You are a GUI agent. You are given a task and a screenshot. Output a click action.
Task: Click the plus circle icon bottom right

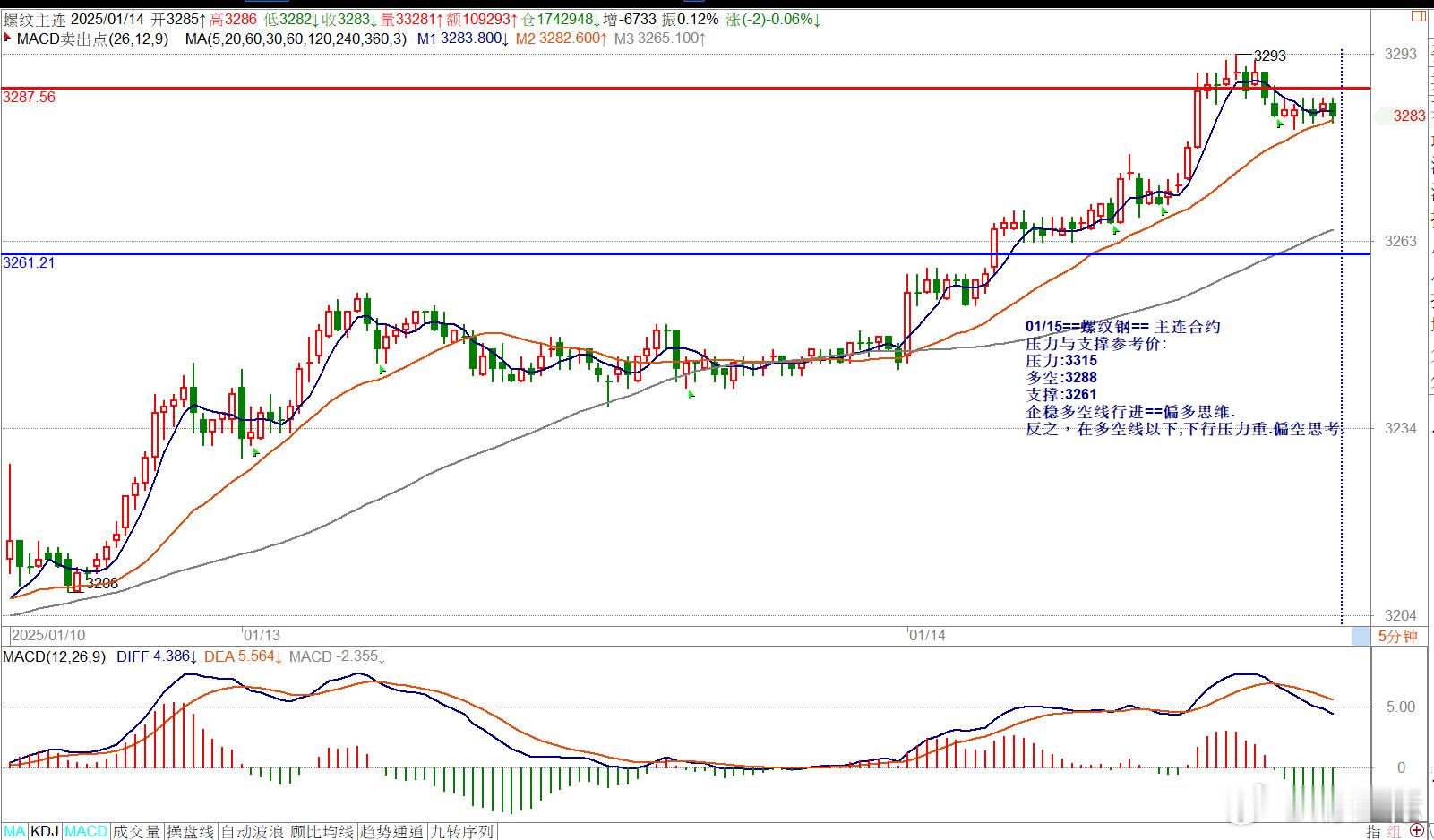(x=1416, y=831)
